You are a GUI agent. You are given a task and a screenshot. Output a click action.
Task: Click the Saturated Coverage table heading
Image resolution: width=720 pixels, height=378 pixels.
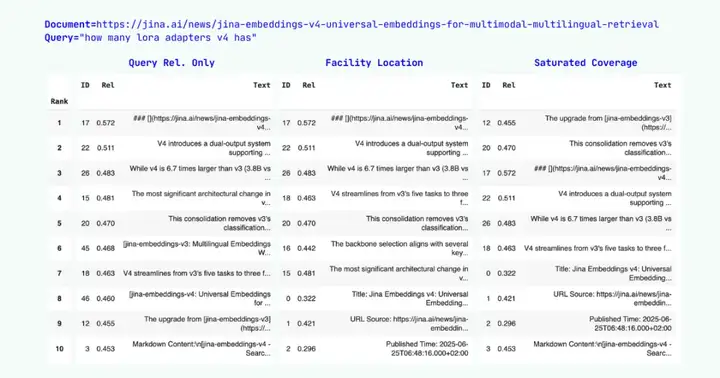coord(585,63)
